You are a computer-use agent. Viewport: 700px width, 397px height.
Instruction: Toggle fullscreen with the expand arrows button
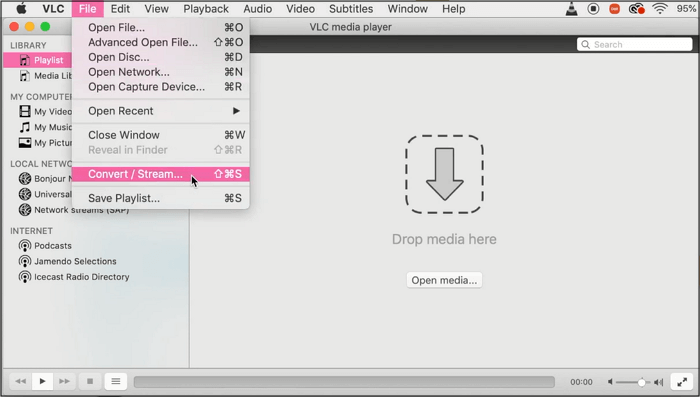coord(682,382)
